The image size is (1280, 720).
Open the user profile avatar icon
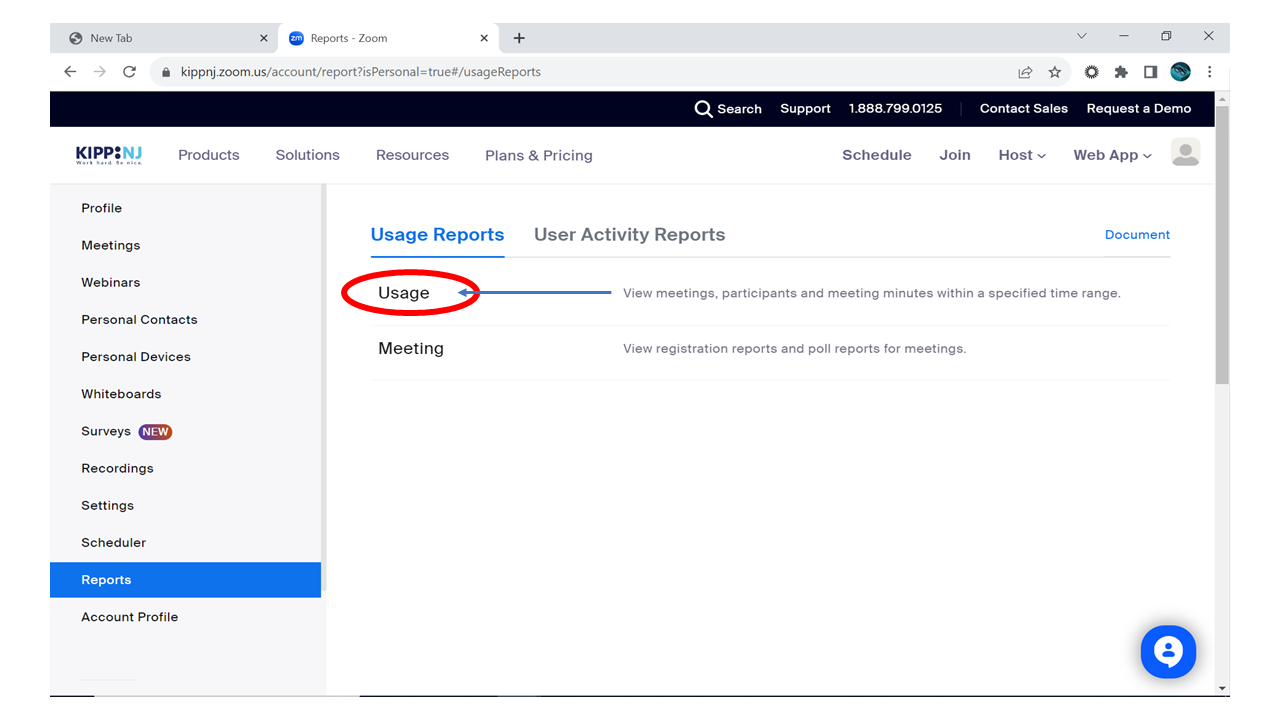1185,153
